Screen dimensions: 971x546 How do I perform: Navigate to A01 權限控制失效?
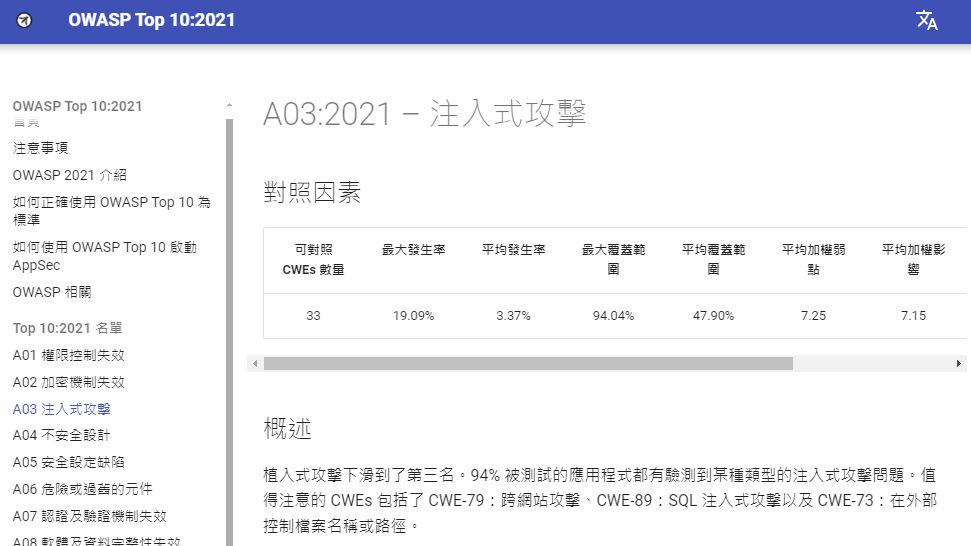(x=69, y=355)
